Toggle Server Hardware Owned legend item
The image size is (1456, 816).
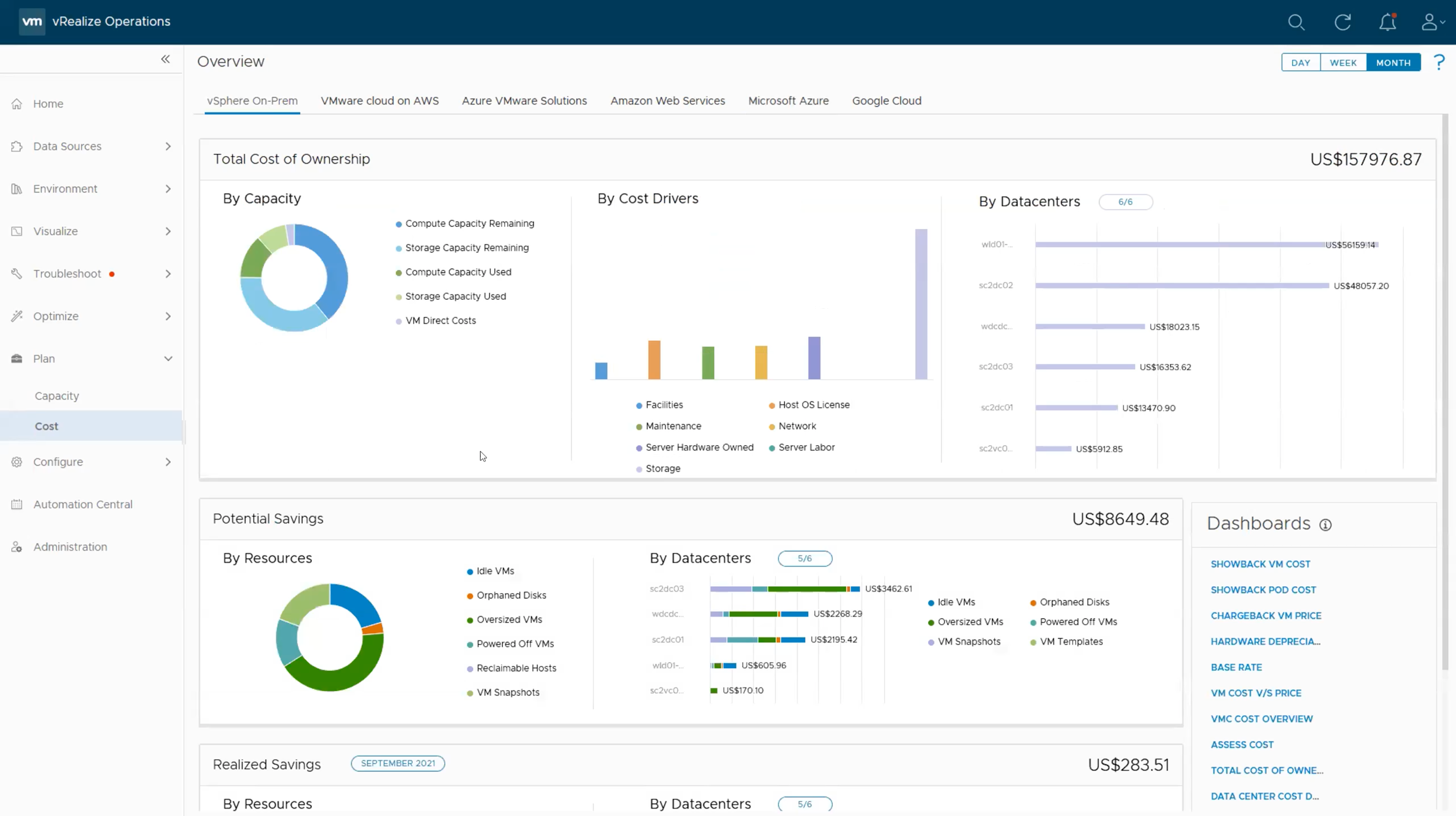[x=695, y=447]
